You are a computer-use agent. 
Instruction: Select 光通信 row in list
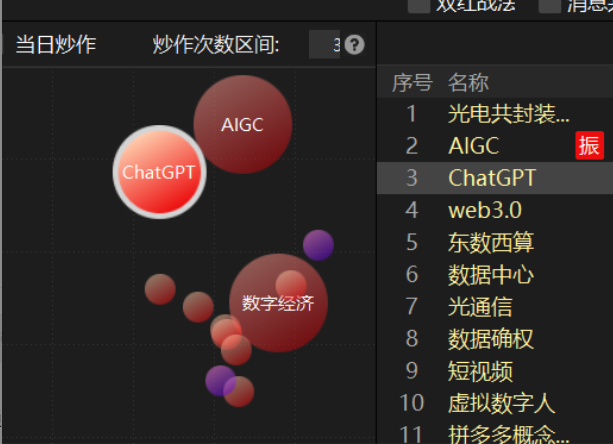(495, 306)
